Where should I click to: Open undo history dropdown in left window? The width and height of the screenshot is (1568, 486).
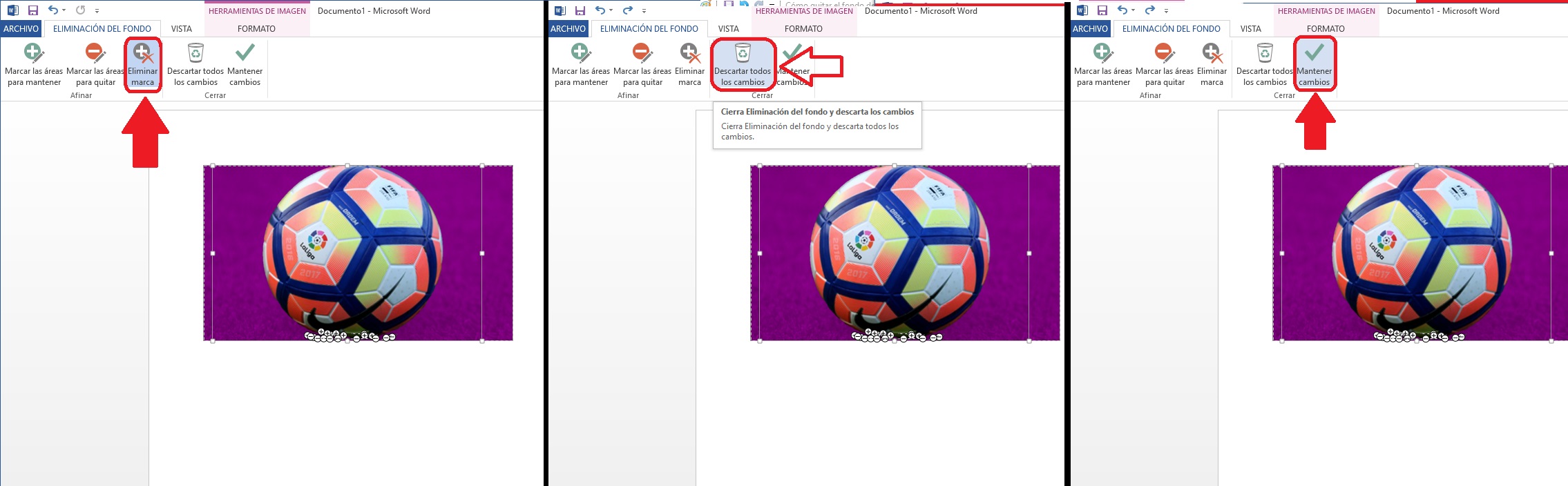pyautogui.click(x=64, y=10)
